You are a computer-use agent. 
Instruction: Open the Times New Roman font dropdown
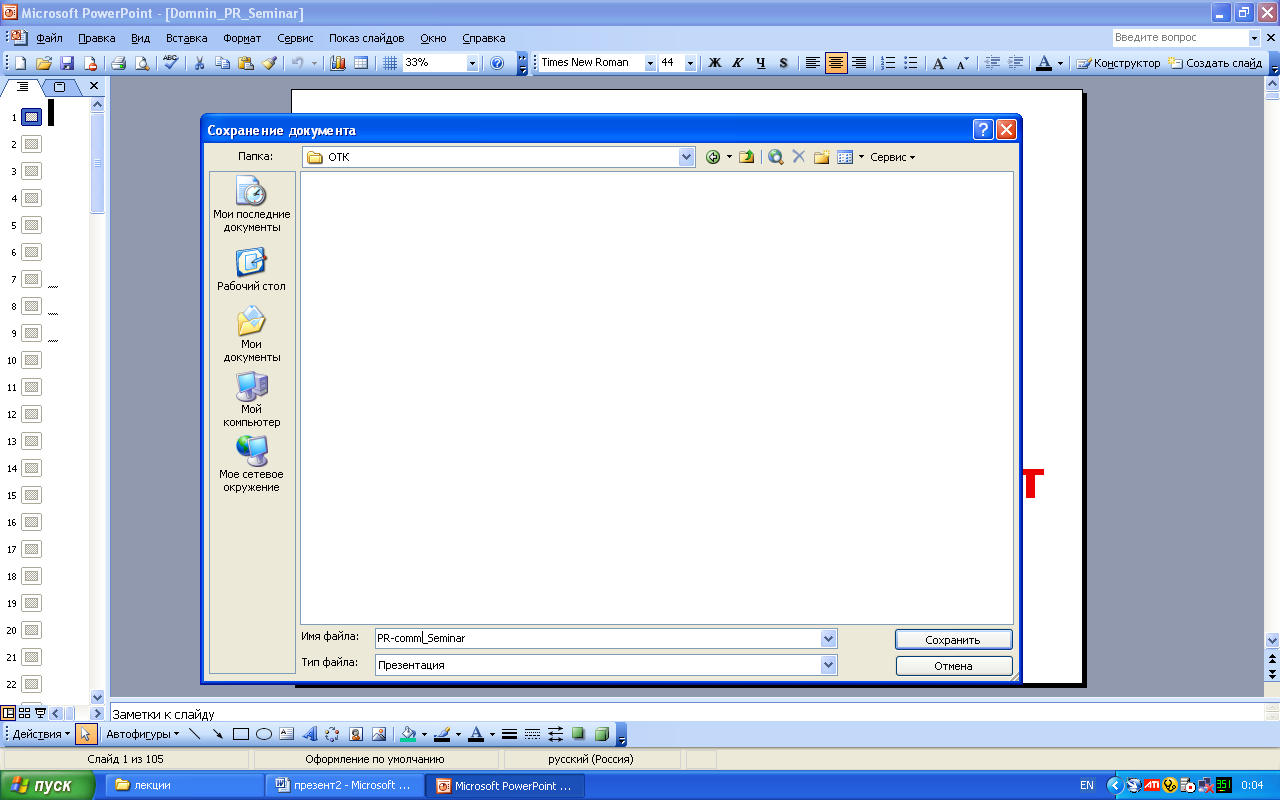click(650, 63)
